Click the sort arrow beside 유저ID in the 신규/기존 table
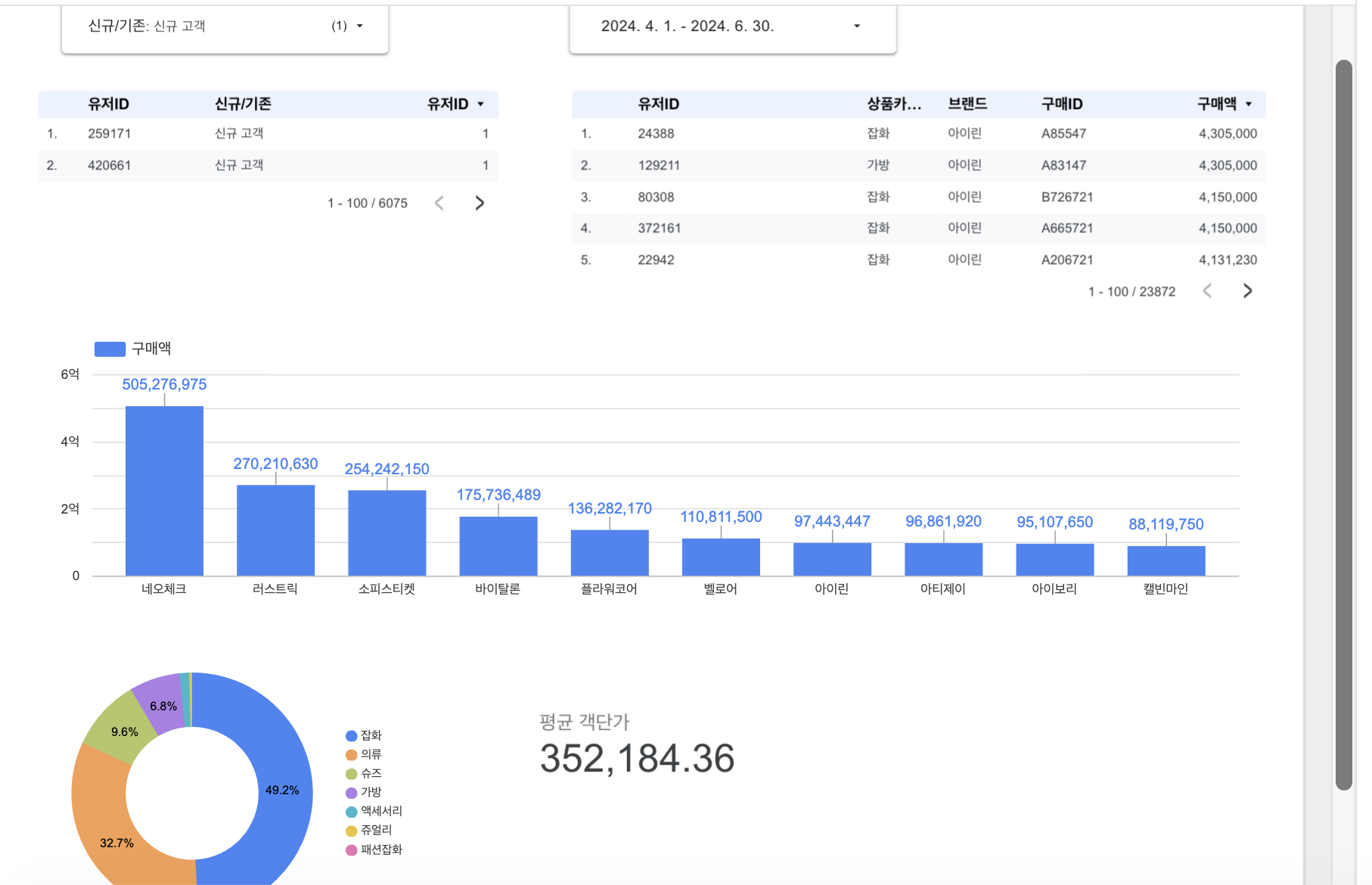The height and width of the screenshot is (885, 1372). (x=481, y=104)
